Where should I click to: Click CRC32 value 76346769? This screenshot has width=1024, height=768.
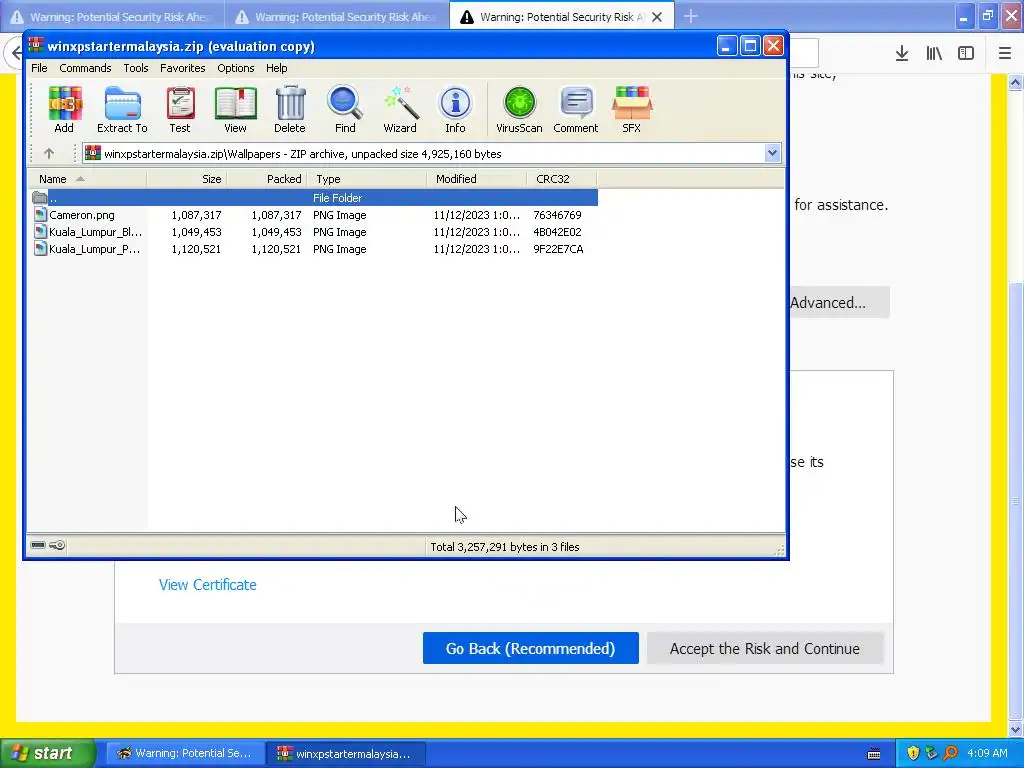coord(557,215)
